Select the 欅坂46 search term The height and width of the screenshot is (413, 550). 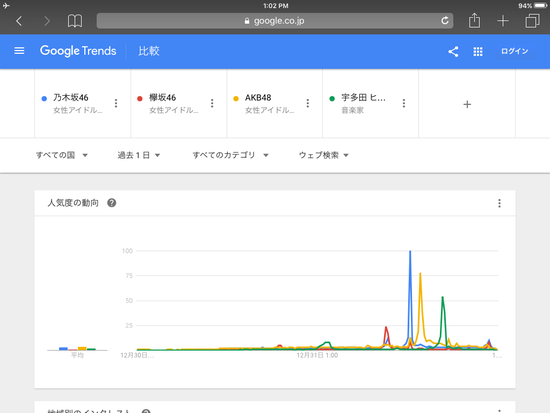click(162, 98)
